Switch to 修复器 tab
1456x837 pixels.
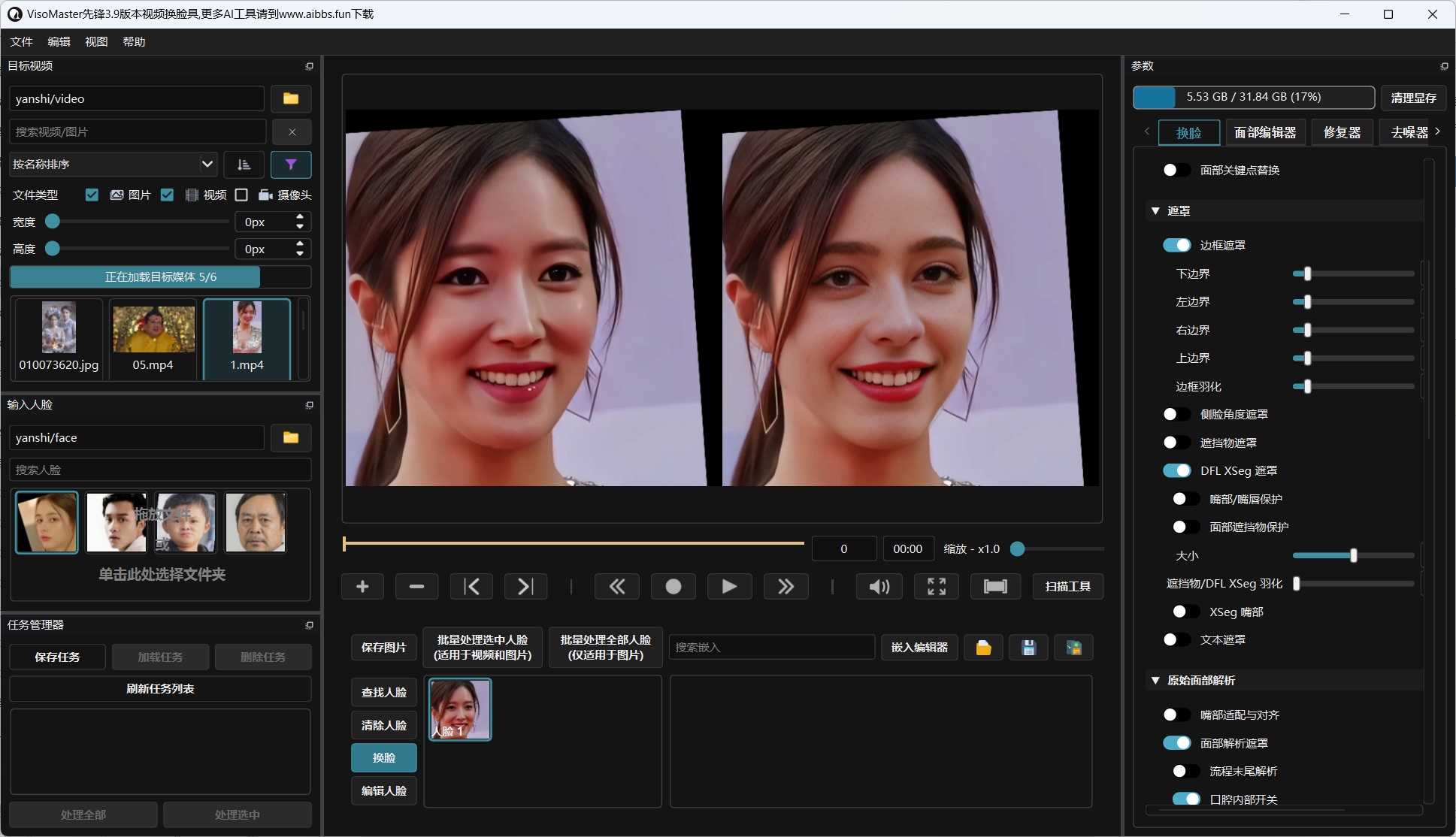coord(1342,132)
